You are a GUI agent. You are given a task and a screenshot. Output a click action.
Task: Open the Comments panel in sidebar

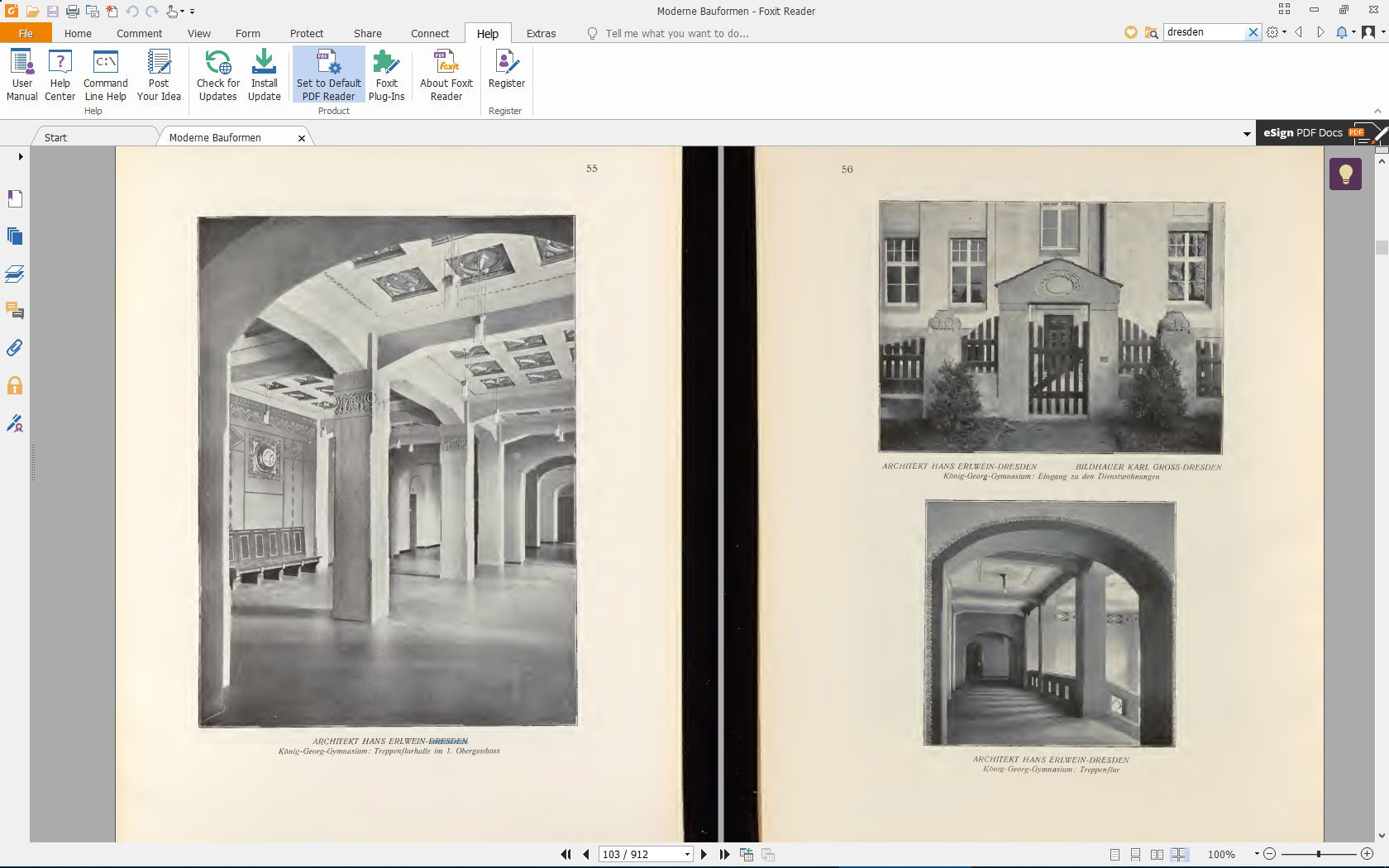coord(15,311)
